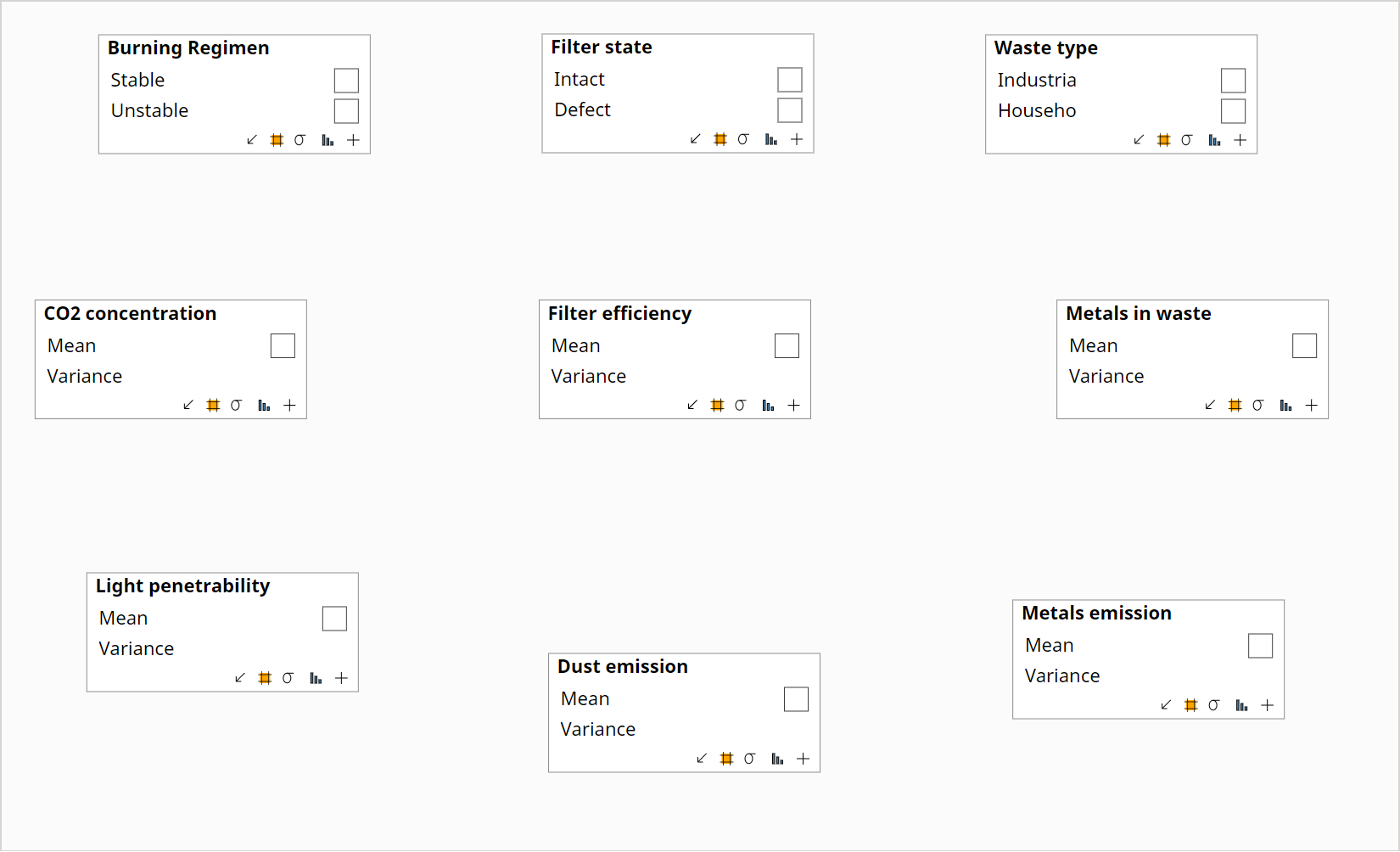Click bar chart icon on Filter state node
Screen dimensions: 1400x852
click(770, 139)
